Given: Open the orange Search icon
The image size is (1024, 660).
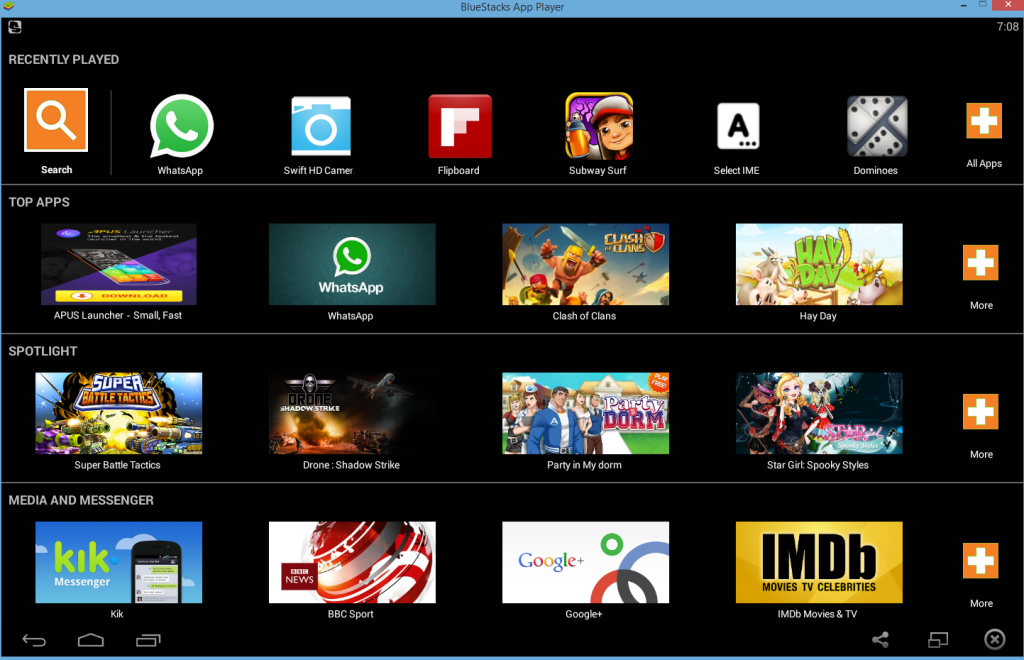Looking at the screenshot, I should pyautogui.click(x=56, y=120).
